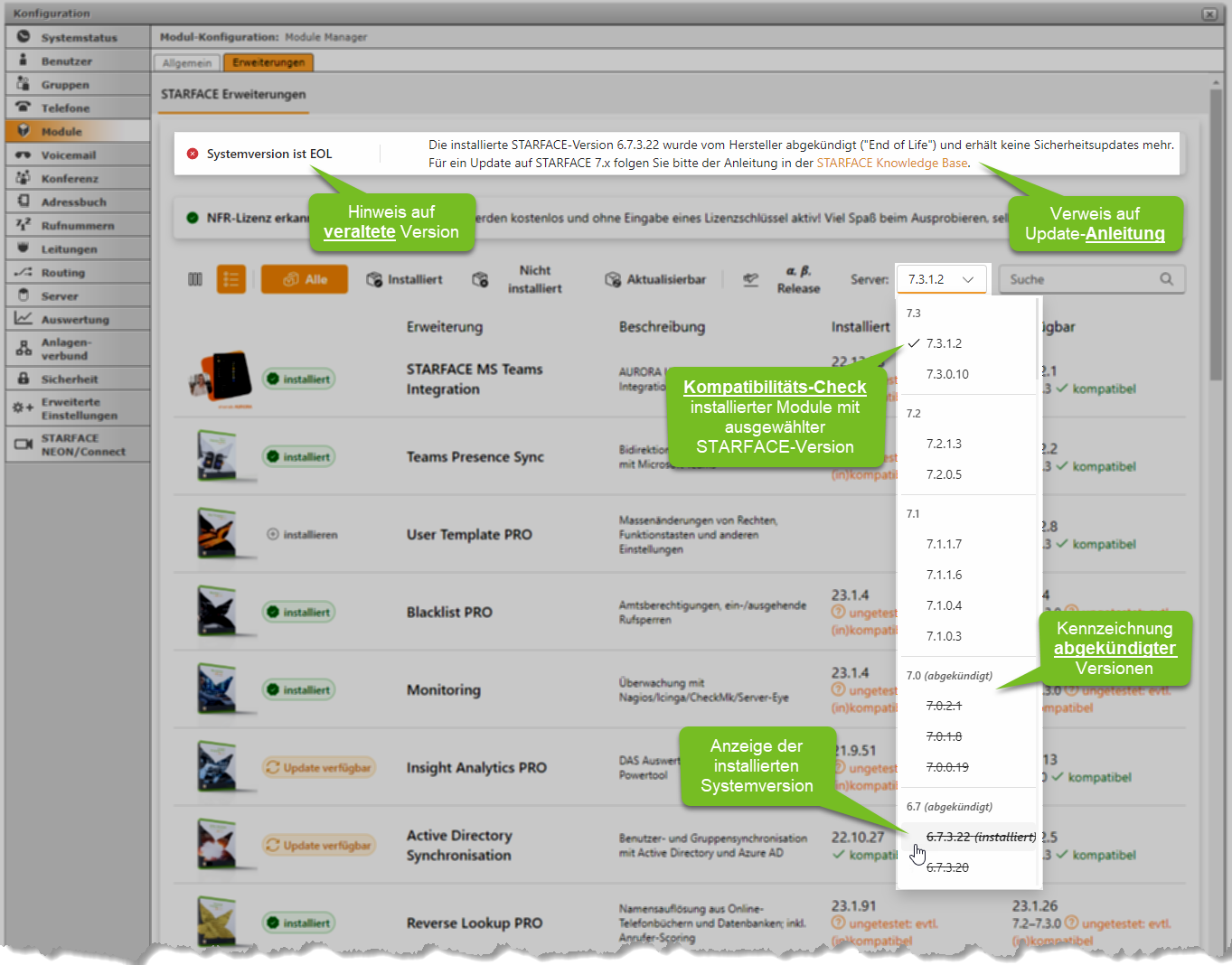
Task: Click the icon left of alpha/beta Release
Action: click(x=750, y=279)
